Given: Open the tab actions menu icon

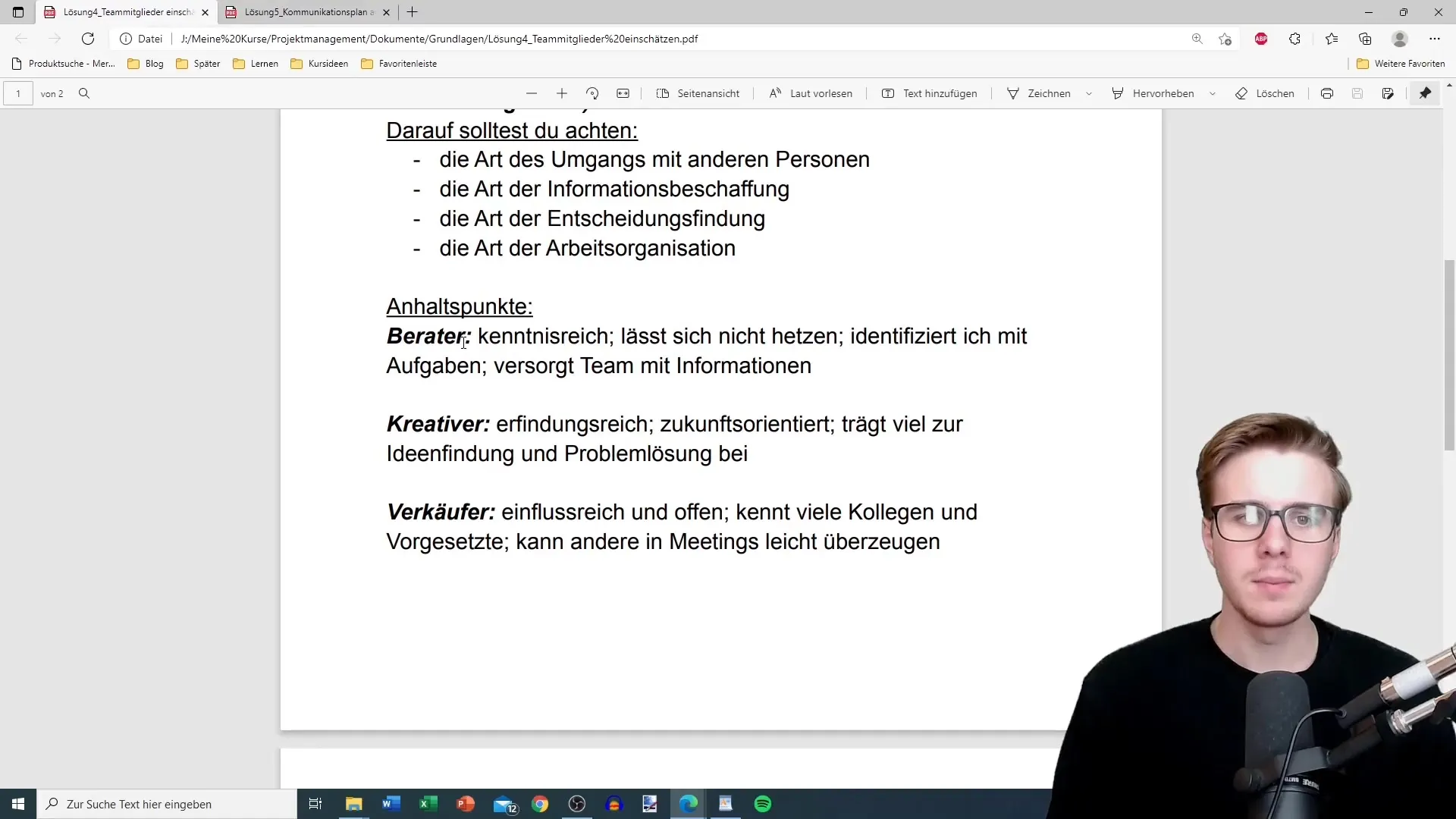Looking at the screenshot, I should (18, 12).
